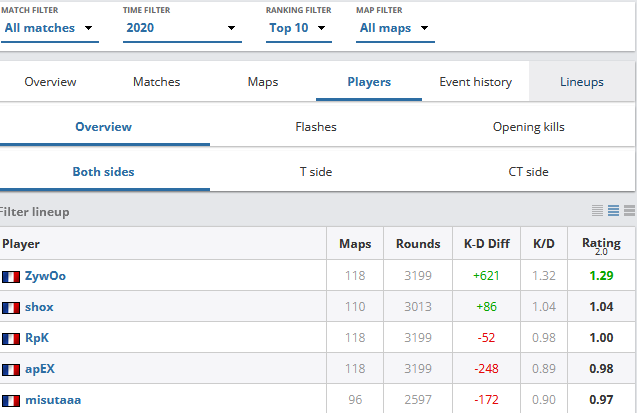Click ZywOo's K-D diff value +621
637x413 pixels.
[486, 276]
